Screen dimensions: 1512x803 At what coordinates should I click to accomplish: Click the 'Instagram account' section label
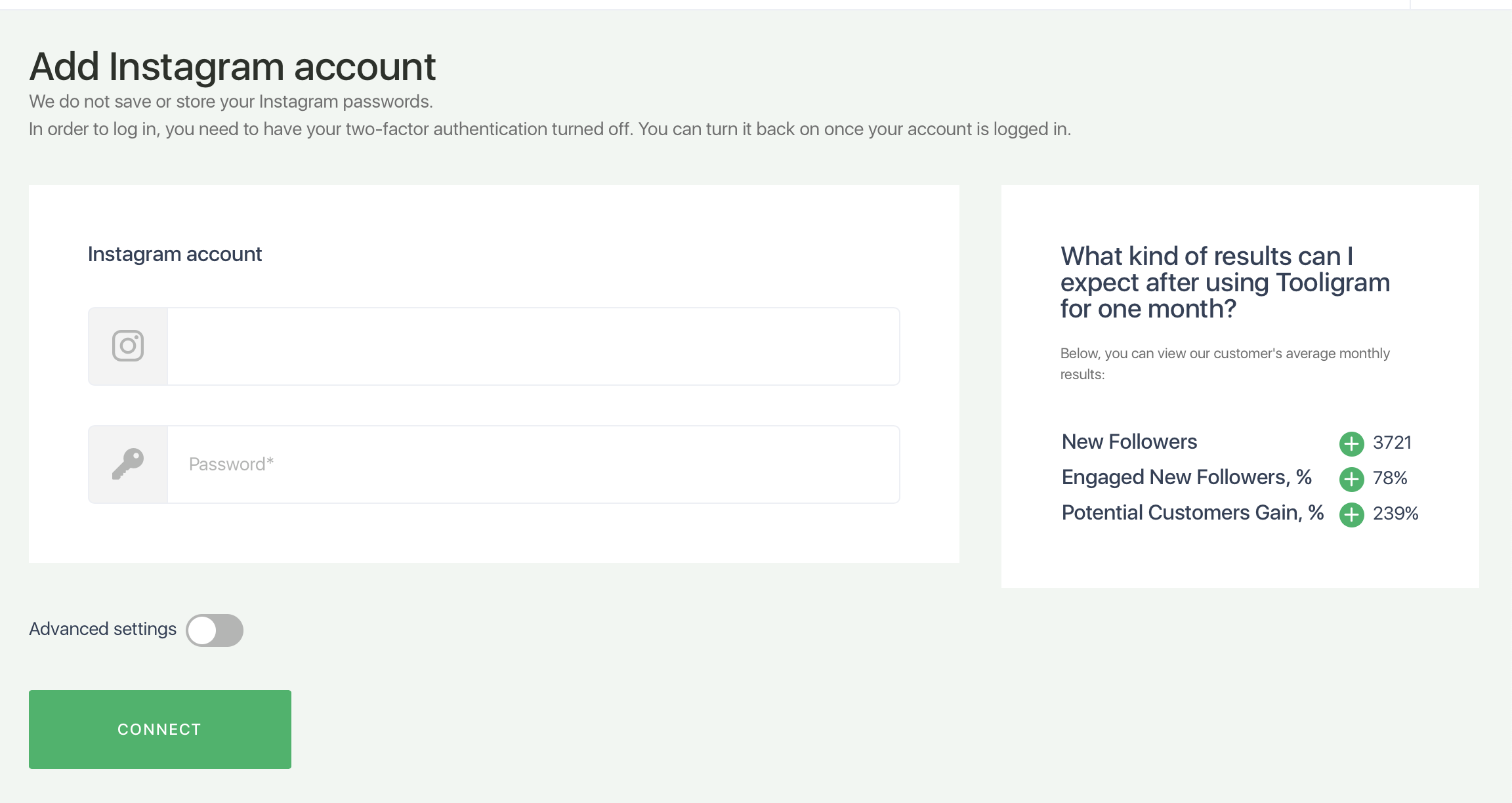tap(175, 254)
